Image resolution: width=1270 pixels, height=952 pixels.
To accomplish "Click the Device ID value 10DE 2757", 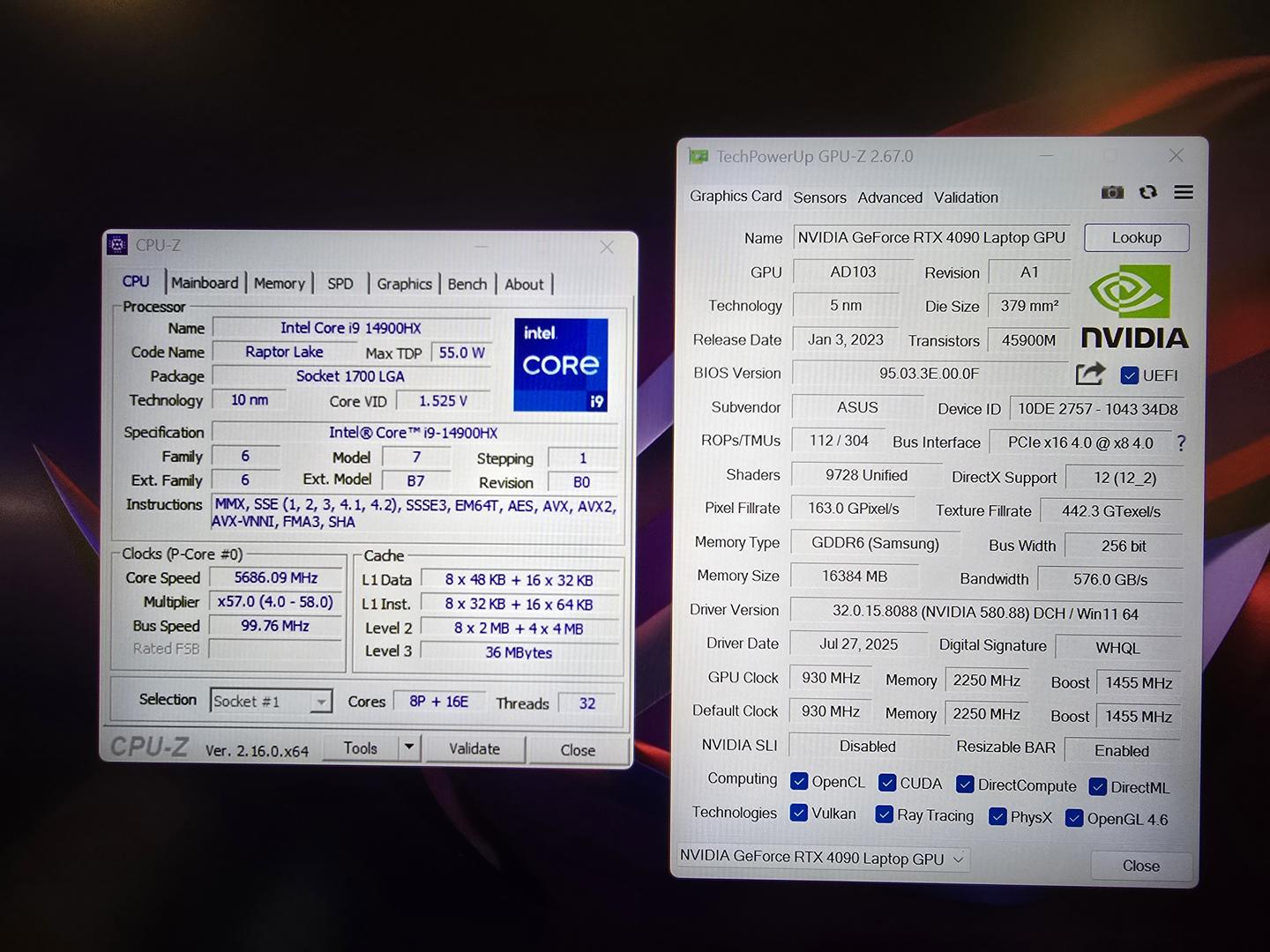I will [x=1097, y=409].
